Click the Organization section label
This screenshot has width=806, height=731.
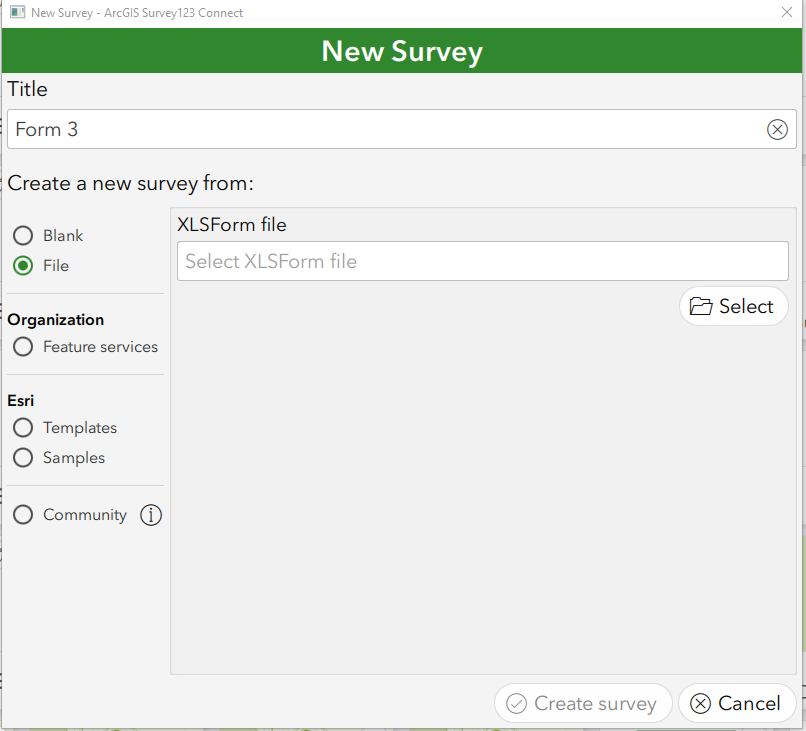click(x=55, y=319)
